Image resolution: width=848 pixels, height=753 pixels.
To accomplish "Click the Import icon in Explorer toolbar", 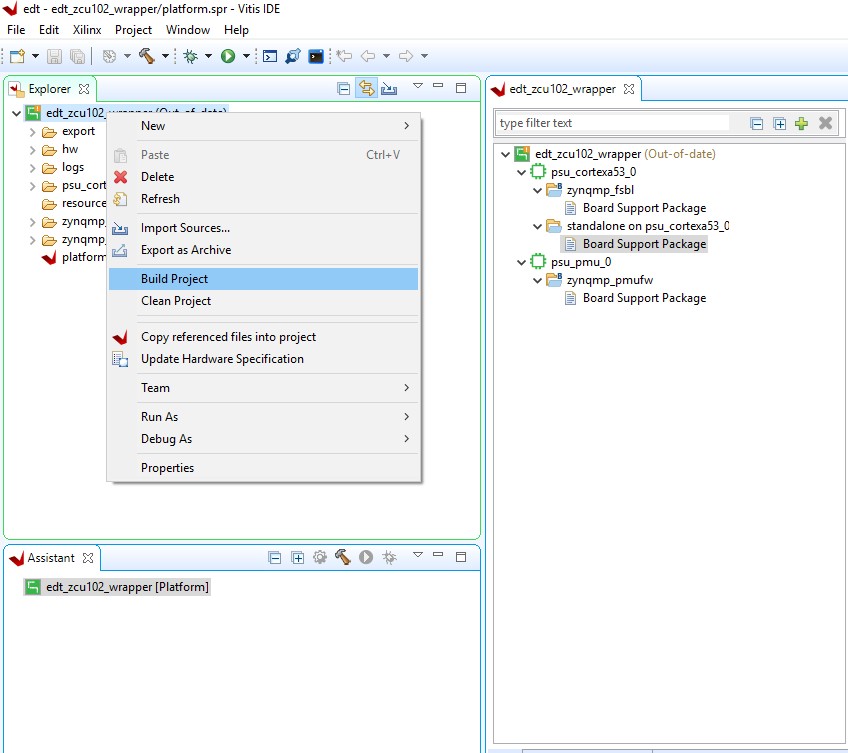I will click(389, 88).
